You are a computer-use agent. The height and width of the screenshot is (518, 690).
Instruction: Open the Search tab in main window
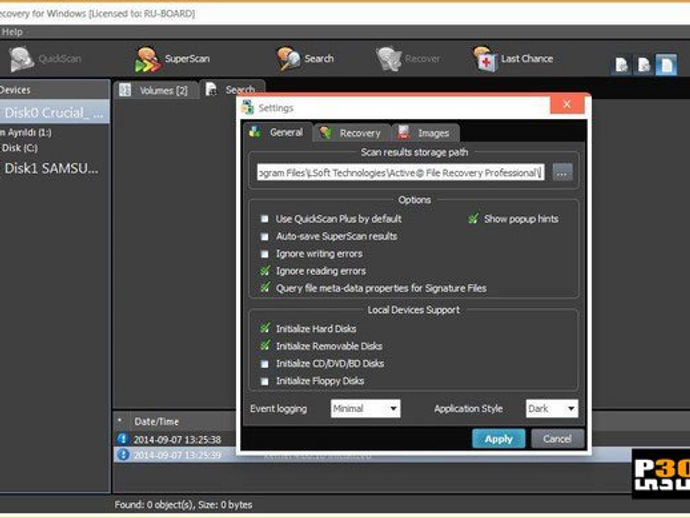pyautogui.click(x=232, y=89)
